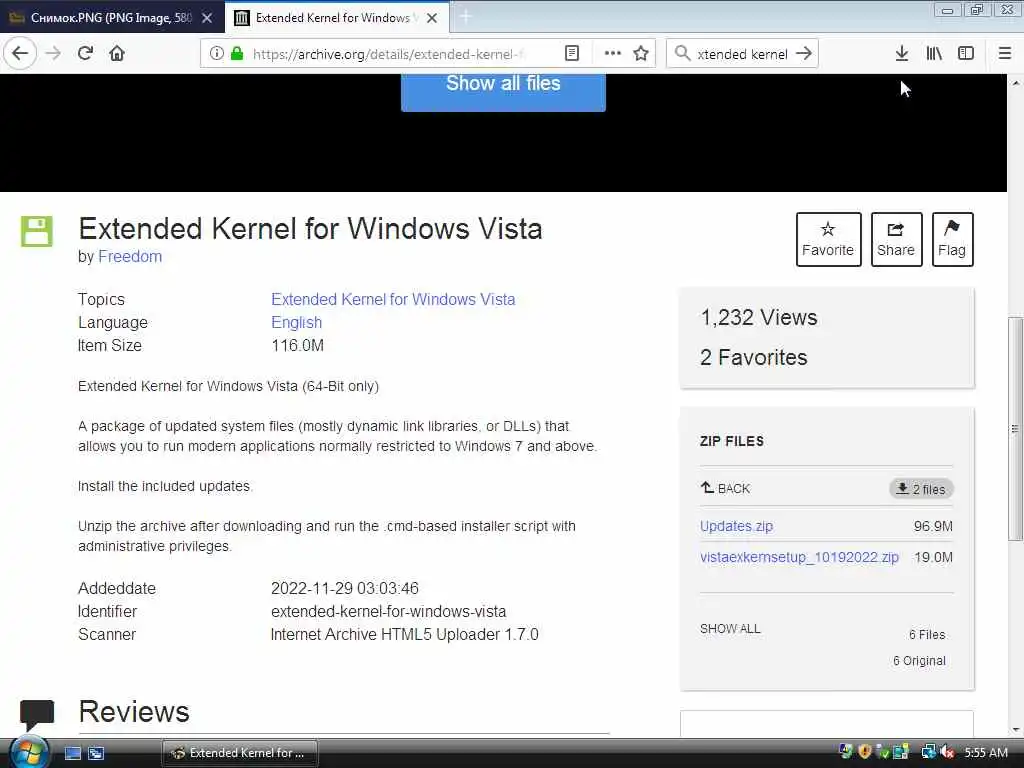
Task: Click the green padlock security icon
Action: 237,54
